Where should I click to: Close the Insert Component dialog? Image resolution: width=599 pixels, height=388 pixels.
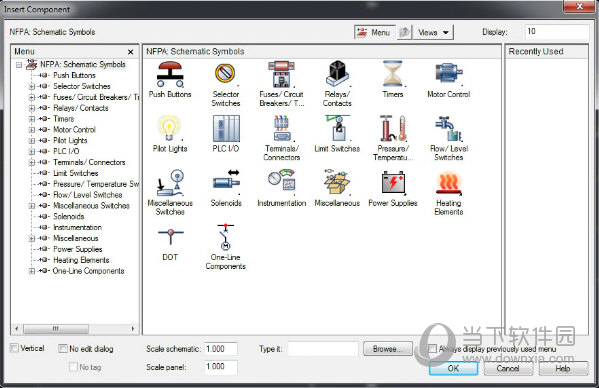(x=579, y=6)
